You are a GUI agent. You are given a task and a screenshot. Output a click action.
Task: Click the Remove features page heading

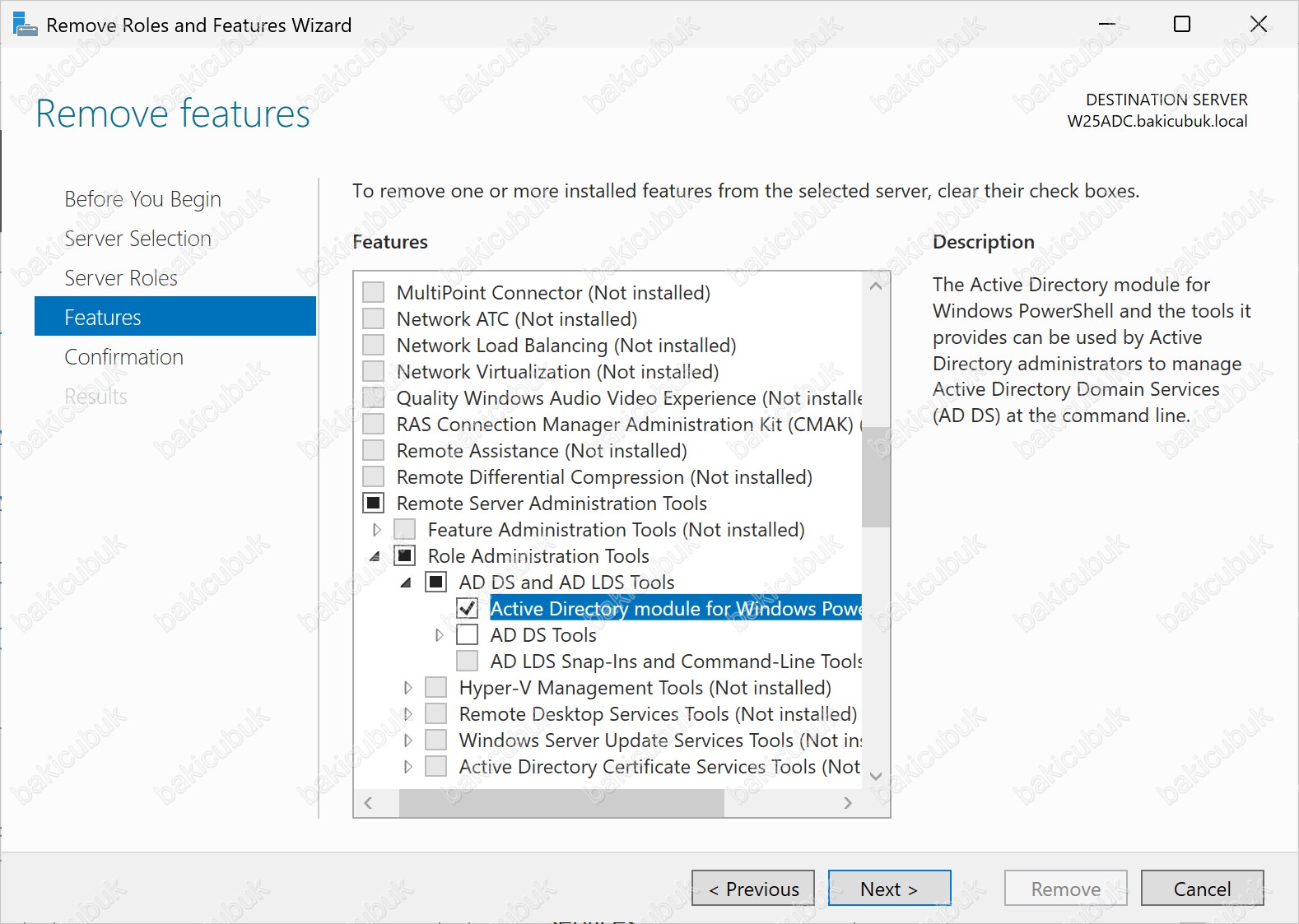point(173,114)
